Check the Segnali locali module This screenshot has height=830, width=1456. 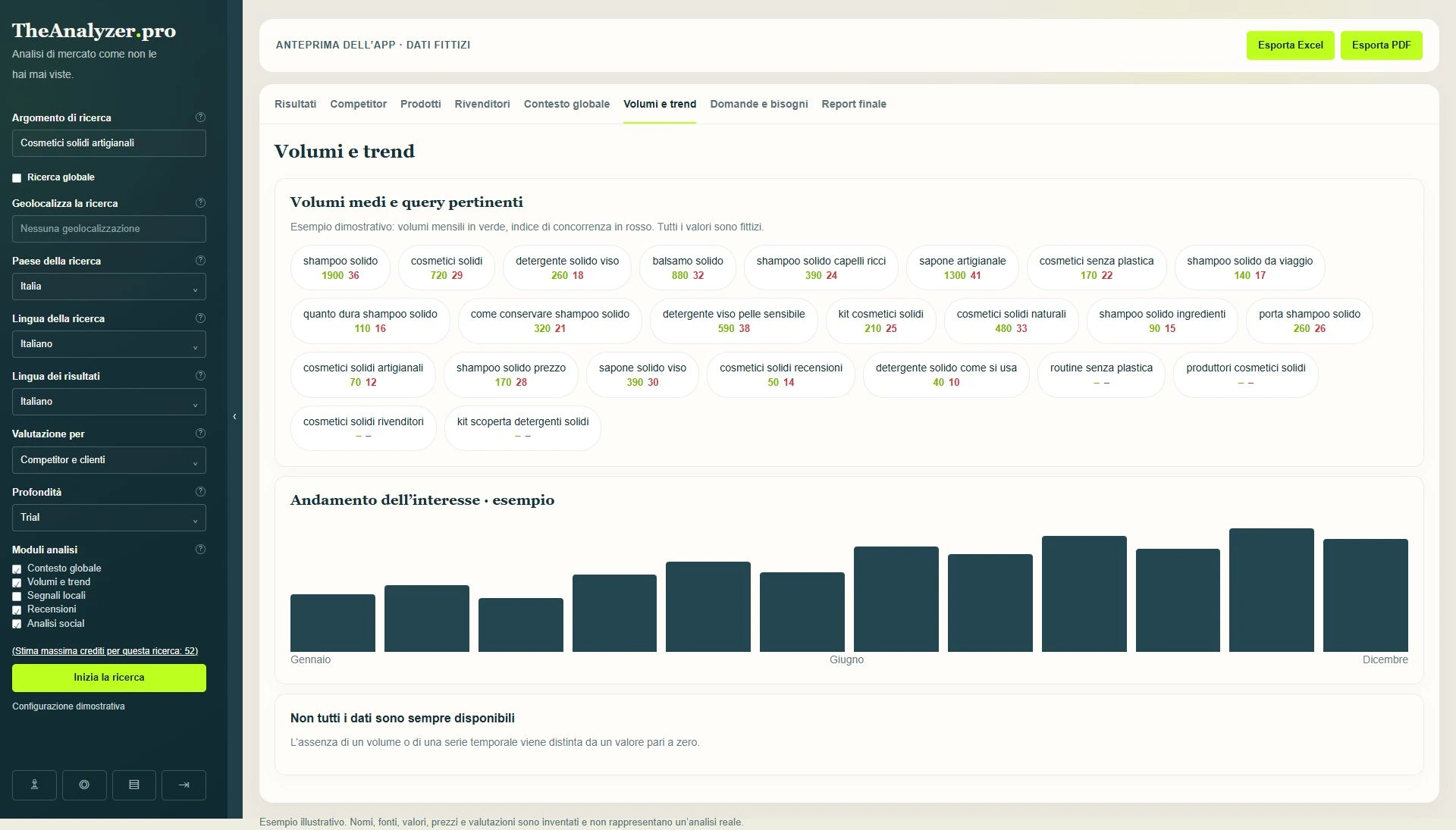point(17,596)
